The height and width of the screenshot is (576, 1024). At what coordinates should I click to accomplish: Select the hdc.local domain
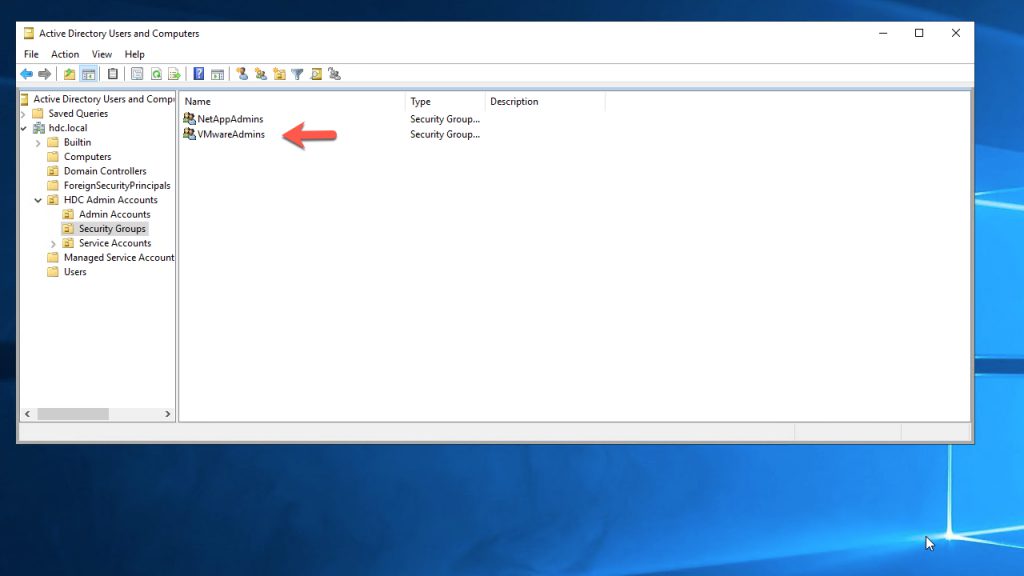[x=68, y=128]
